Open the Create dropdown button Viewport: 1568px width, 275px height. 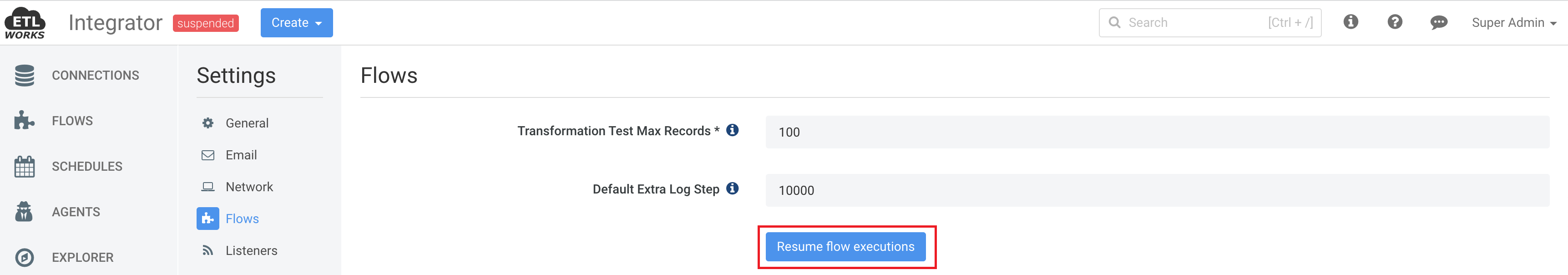(296, 23)
